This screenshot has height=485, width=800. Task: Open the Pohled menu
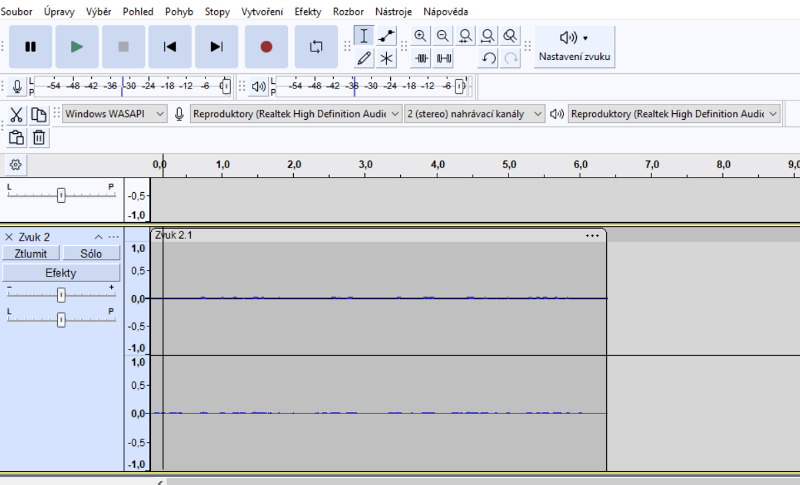(x=138, y=11)
